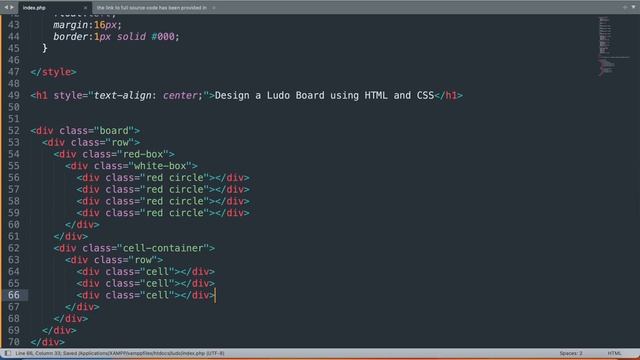This screenshot has height=360, width=640.
Task: Close the index.php tab
Action: click(x=85, y=8)
